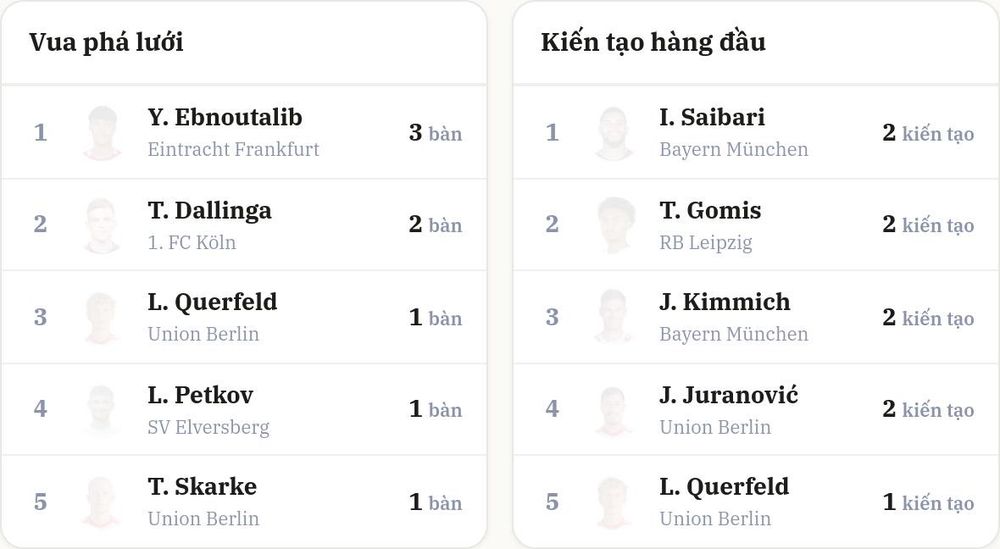1000x549 pixels.
Task: Select T. Dallinga's avatar image
Action: click(102, 226)
